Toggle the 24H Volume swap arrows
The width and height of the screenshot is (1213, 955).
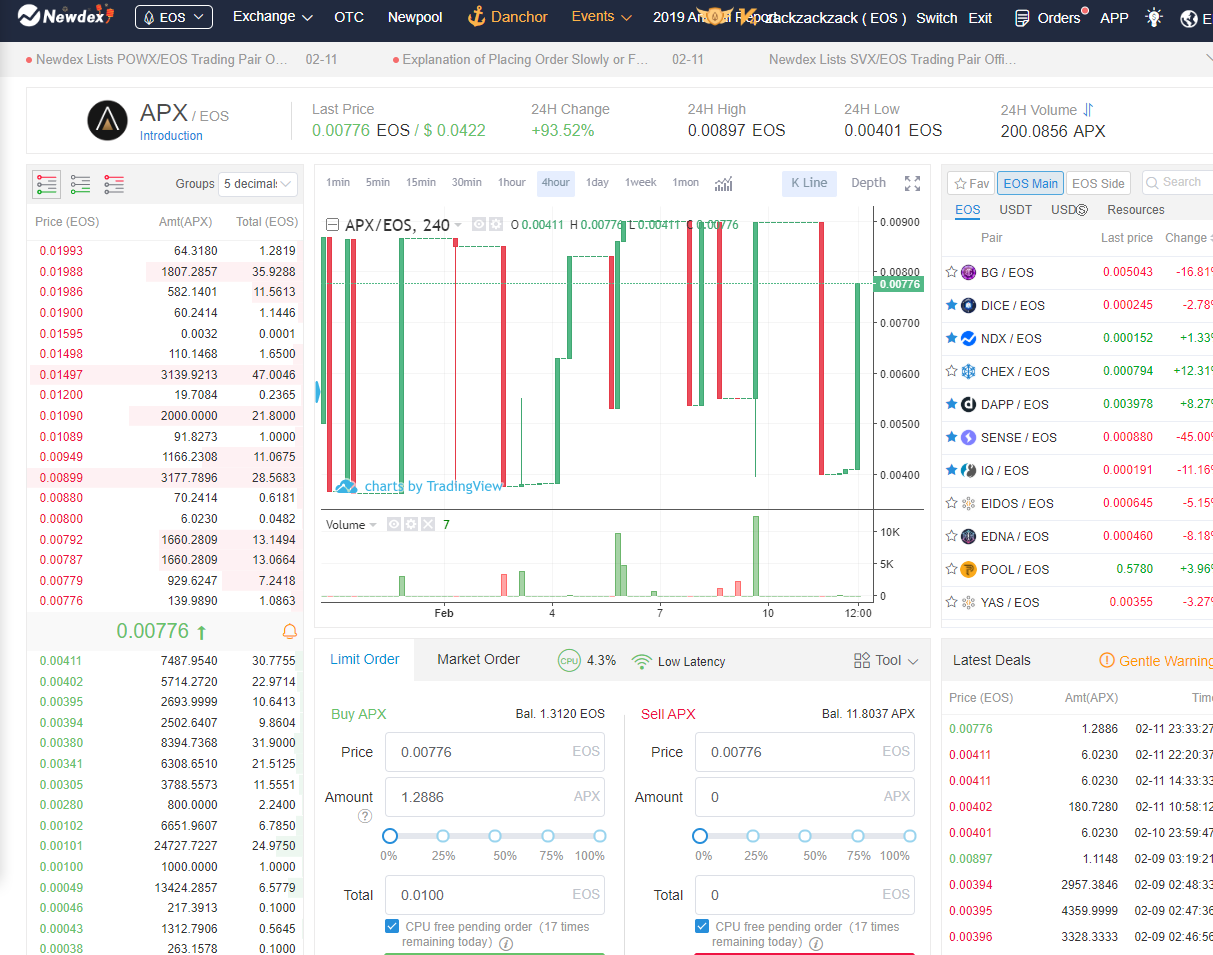[1088, 110]
